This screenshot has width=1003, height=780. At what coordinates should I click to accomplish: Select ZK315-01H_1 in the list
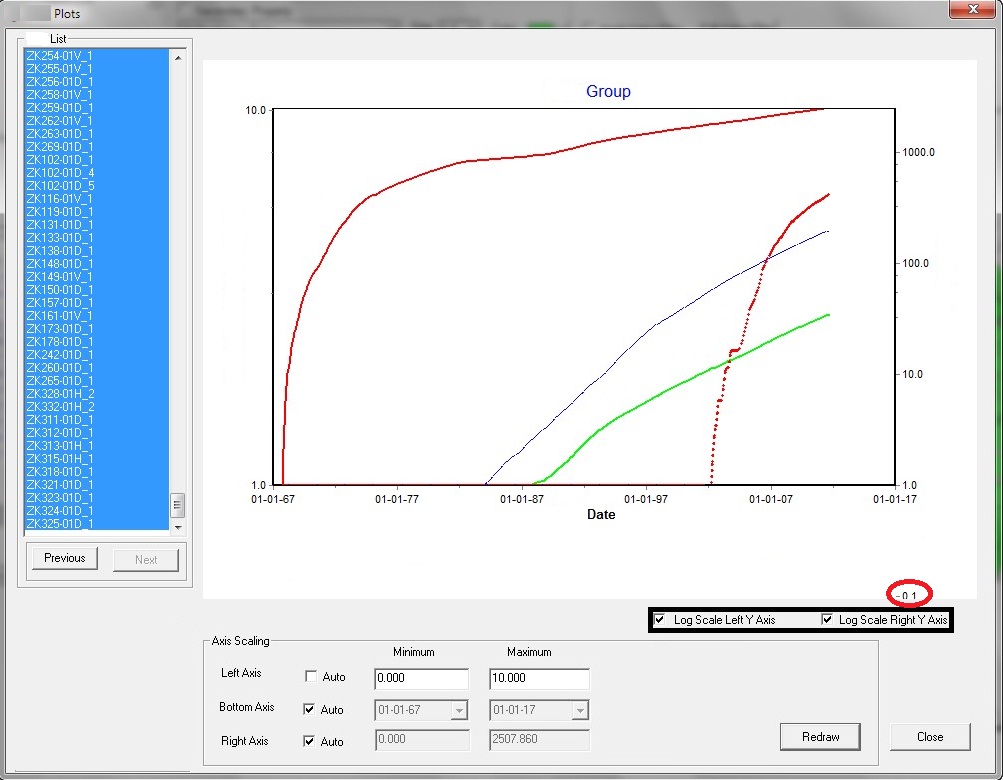(x=97, y=459)
